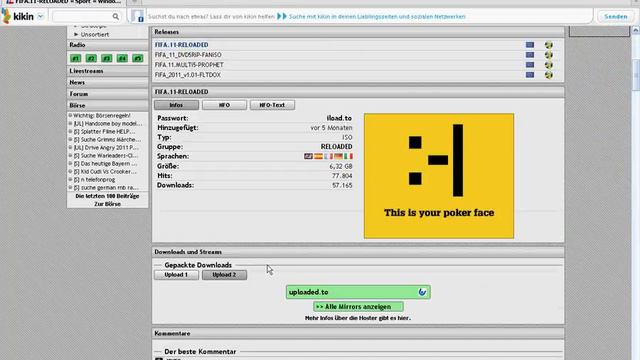The height and width of the screenshot is (360, 640).
Task: Select the FIFA.11-RELOADED release
Action: [181, 45]
